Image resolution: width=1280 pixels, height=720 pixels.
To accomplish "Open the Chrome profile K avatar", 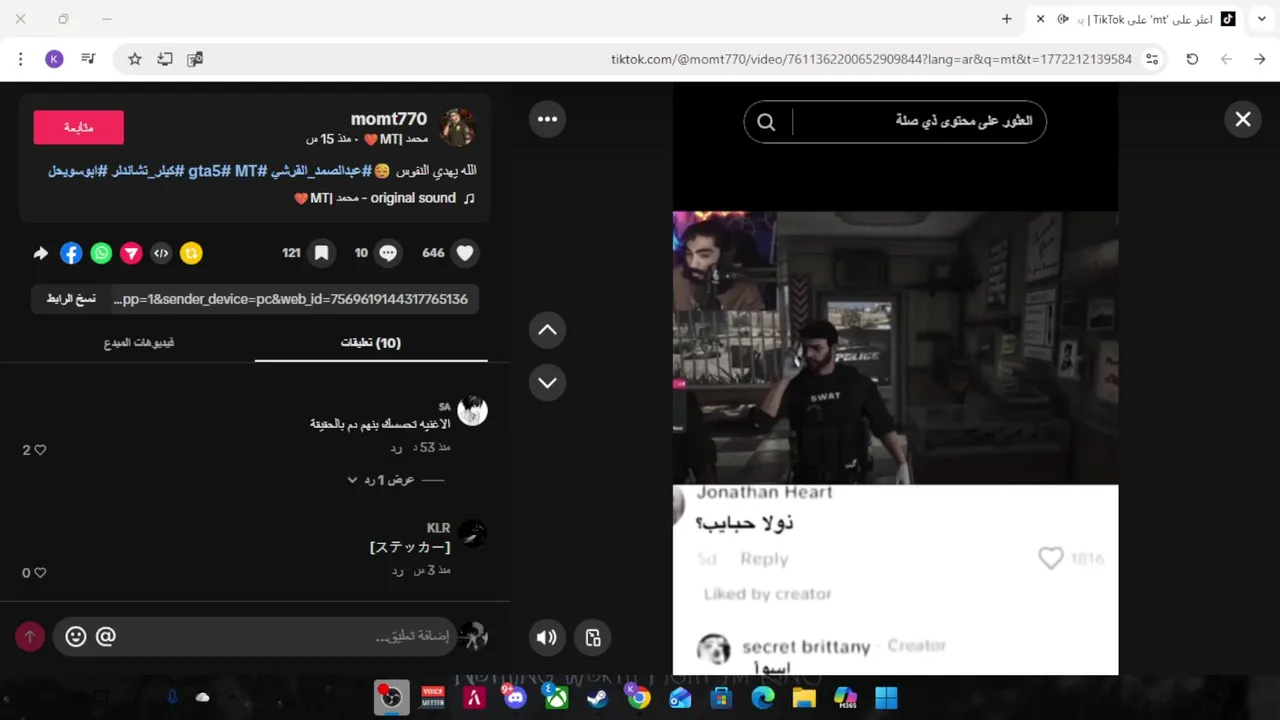I will [55, 59].
